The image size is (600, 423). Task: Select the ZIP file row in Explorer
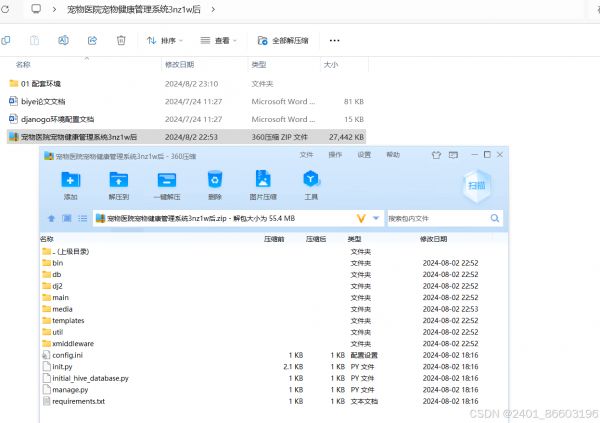click(186, 137)
